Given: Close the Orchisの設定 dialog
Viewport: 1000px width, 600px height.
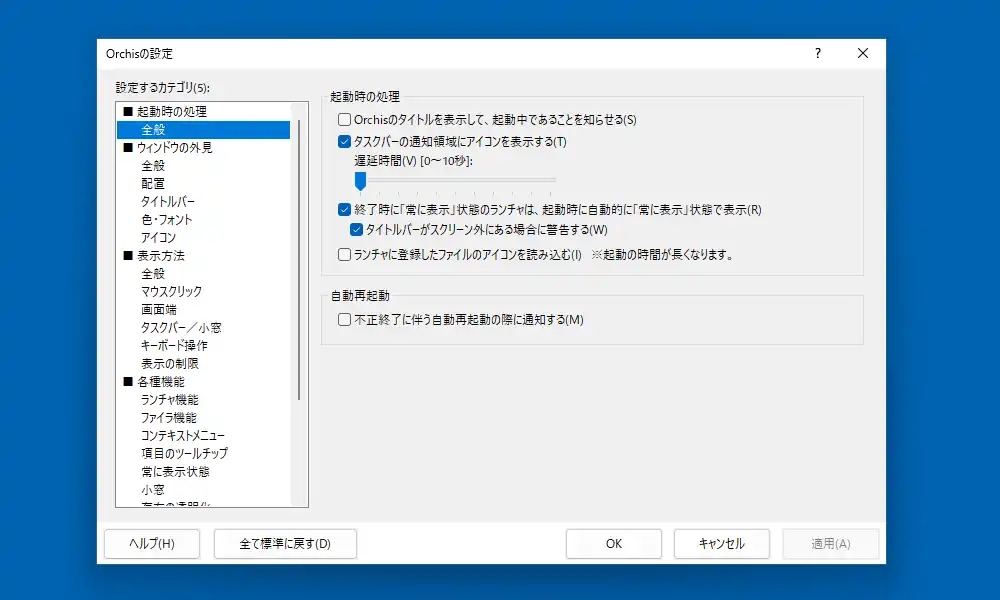Looking at the screenshot, I should tap(863, 54).
